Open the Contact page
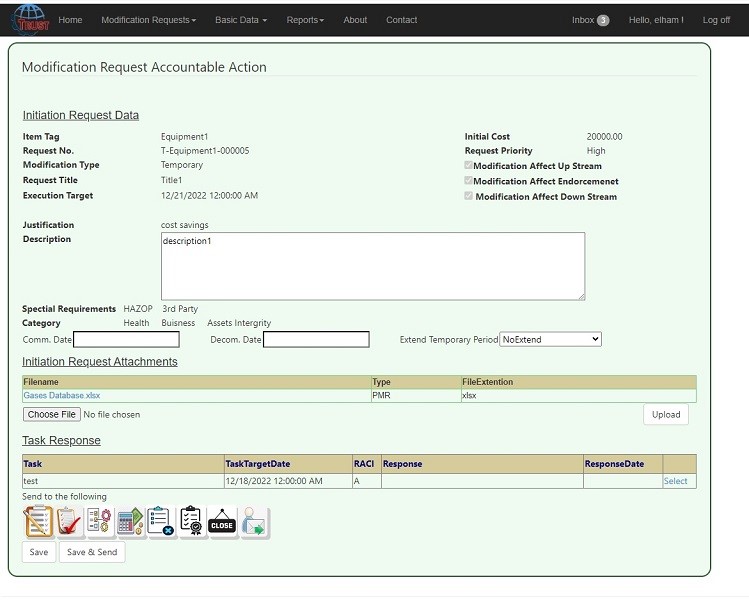 pyautogui.click(x=401, y=20)
